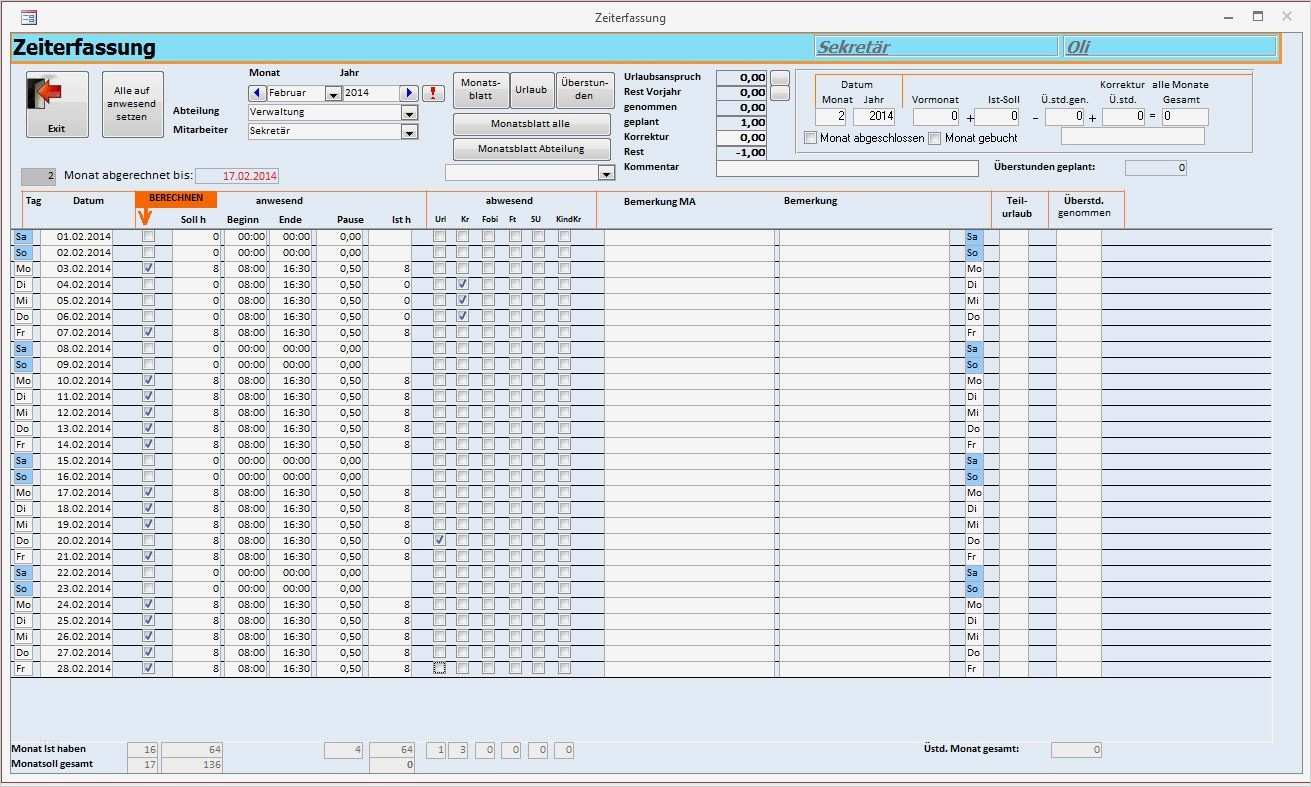Click the Monatsblatt button

pos(480,89)
